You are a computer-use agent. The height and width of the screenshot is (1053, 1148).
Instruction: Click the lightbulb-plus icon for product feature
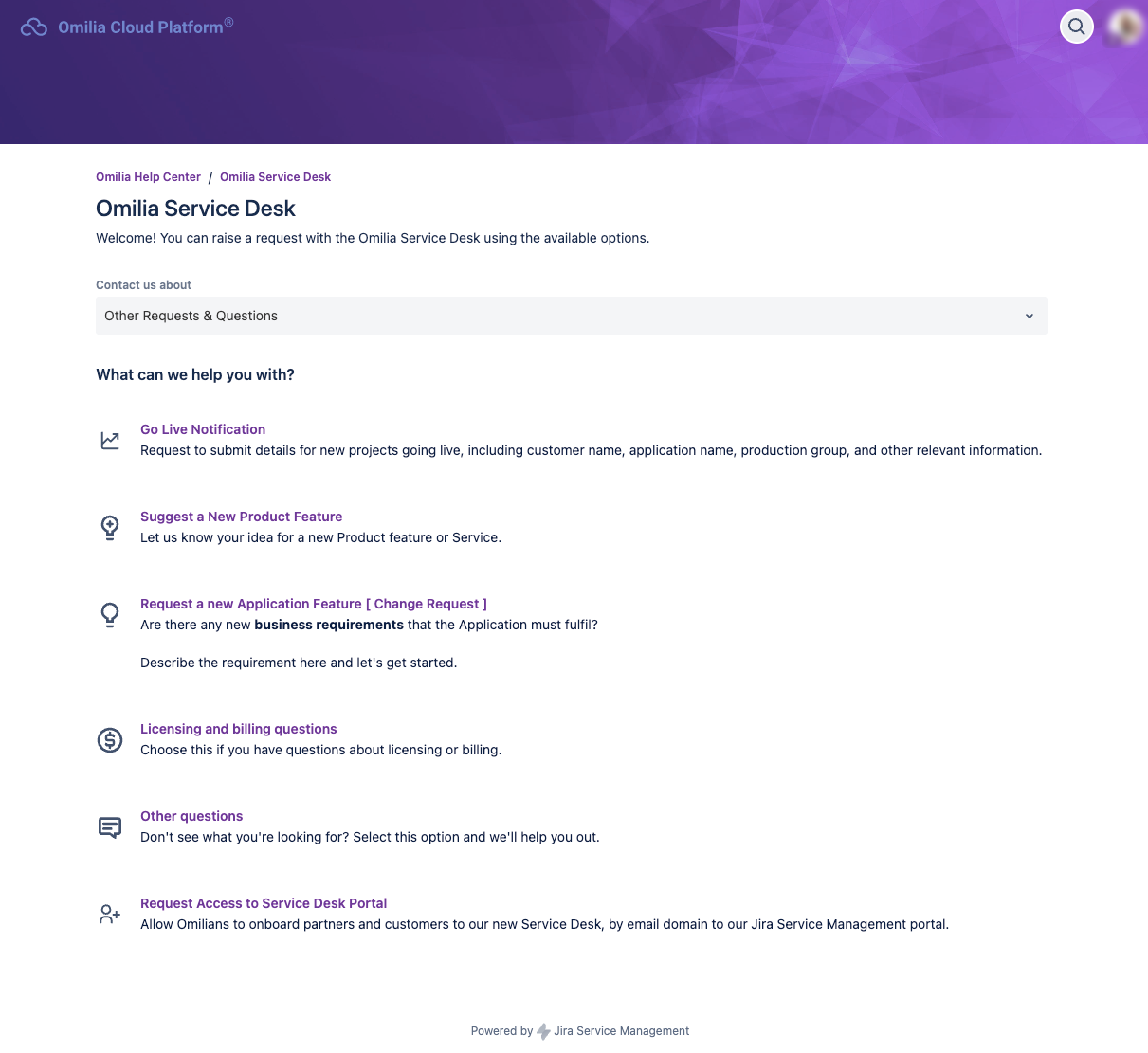(110, 527)
